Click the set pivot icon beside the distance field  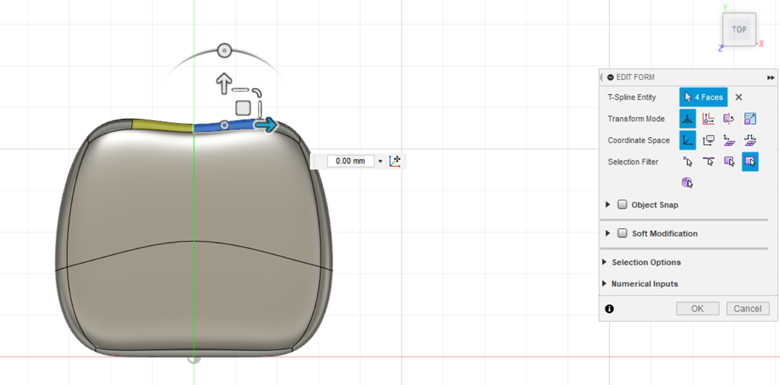[395, 161]
